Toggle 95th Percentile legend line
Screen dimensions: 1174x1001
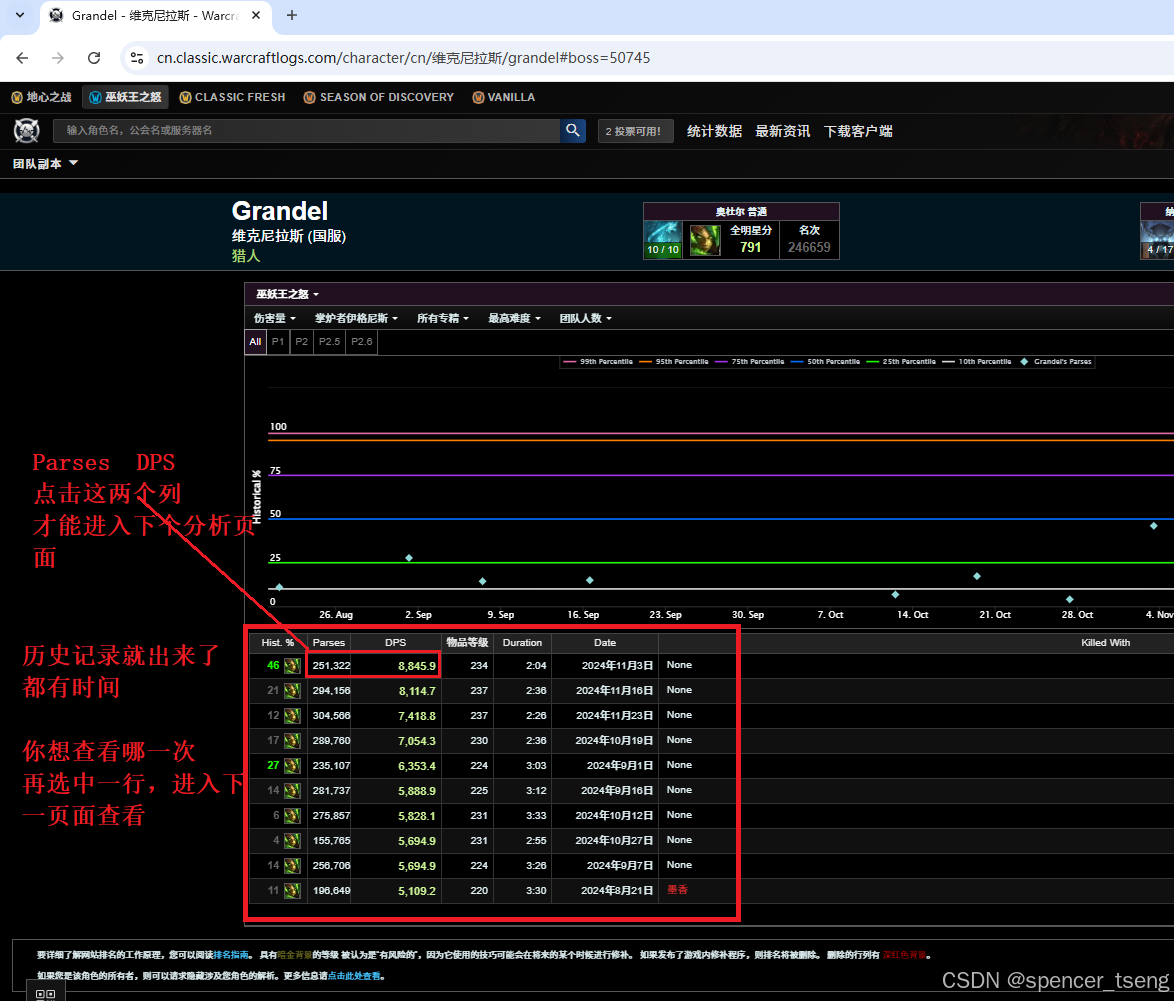click(x=674, y=362)
